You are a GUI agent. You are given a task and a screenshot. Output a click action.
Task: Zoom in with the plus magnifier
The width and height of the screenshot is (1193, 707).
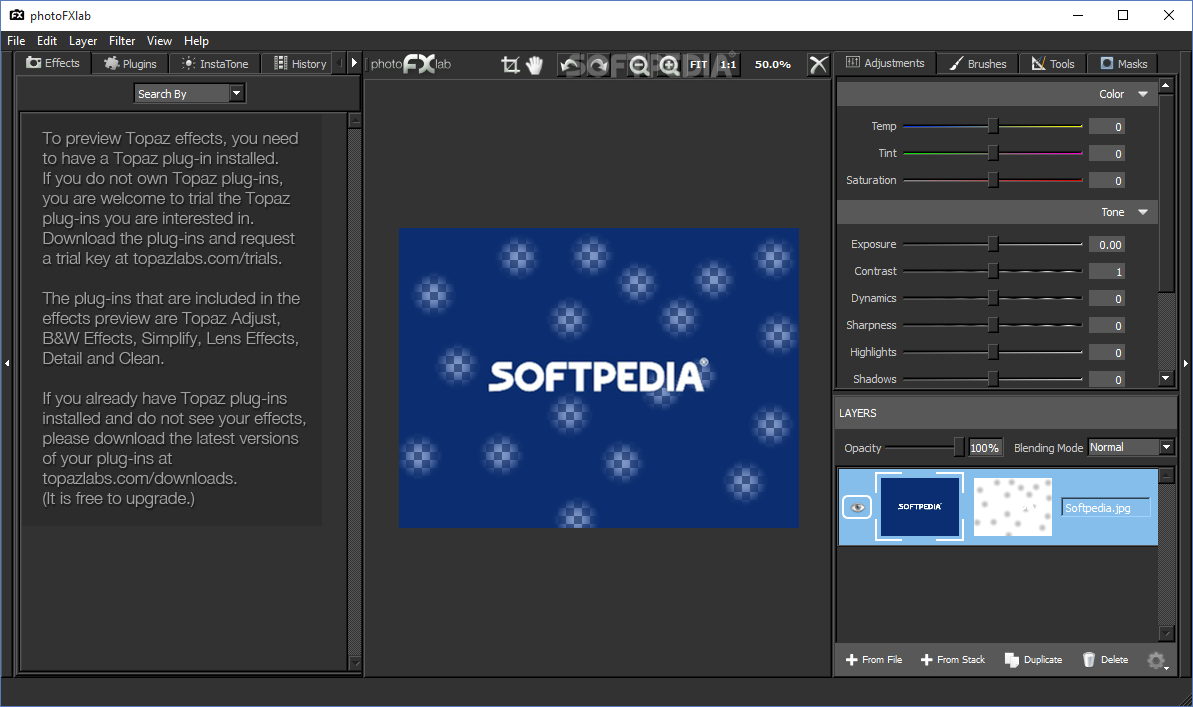669,65
